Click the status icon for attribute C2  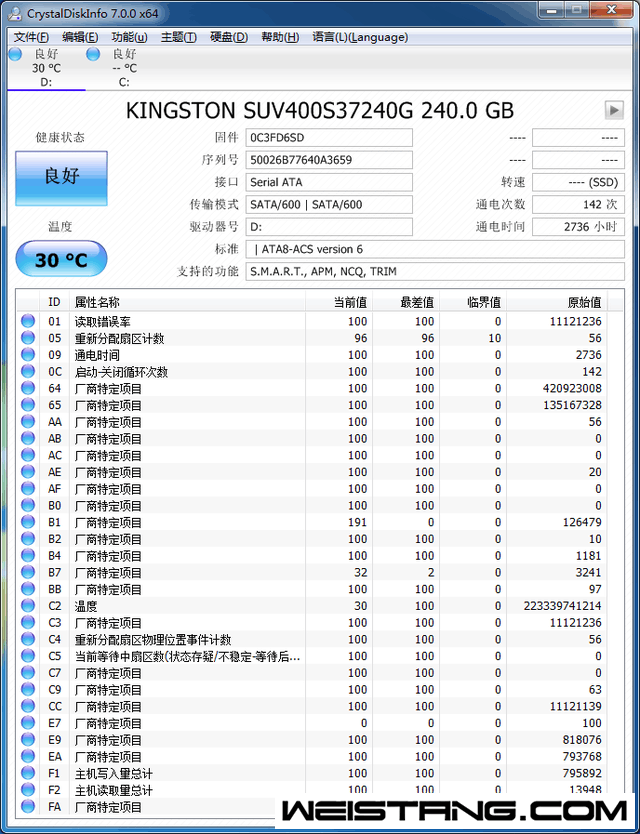pos(28,605)
